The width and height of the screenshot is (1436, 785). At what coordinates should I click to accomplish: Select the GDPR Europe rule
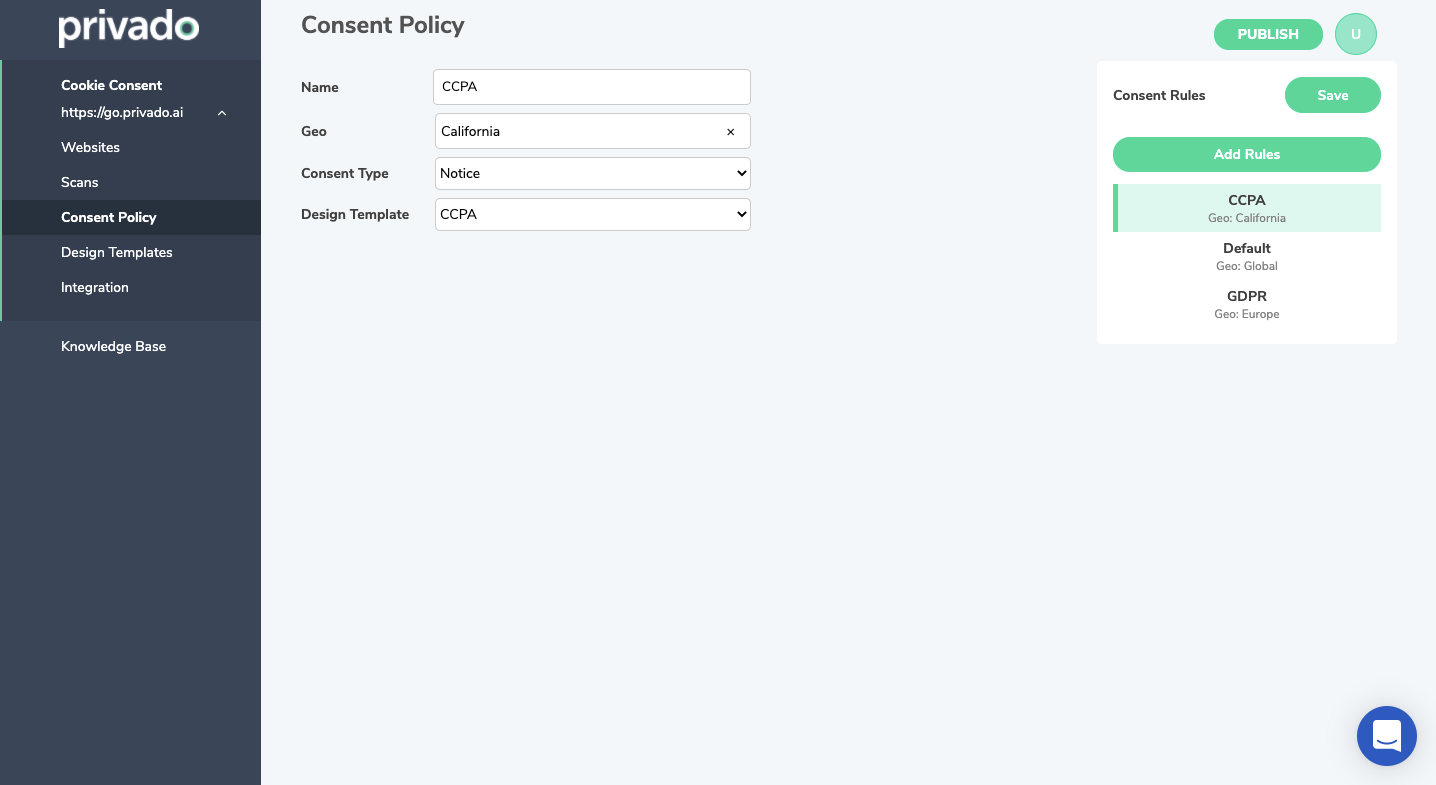click(1246, 303)
